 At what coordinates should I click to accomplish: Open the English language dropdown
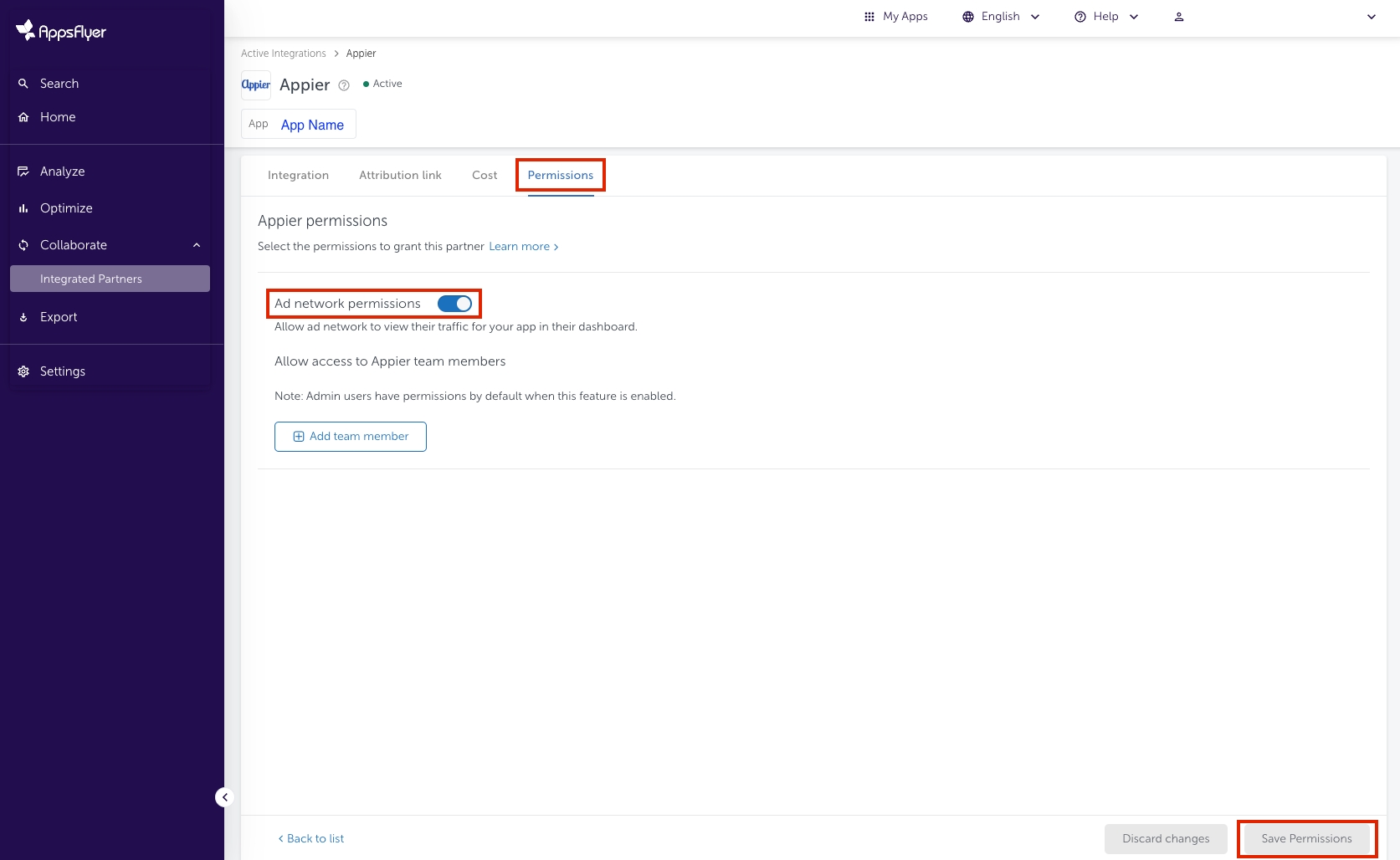point(1001,17)
